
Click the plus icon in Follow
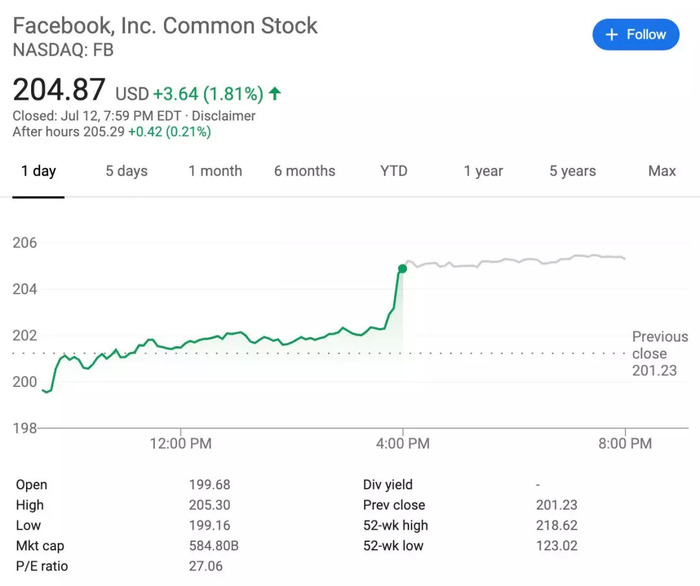click(x=612, y=34)
